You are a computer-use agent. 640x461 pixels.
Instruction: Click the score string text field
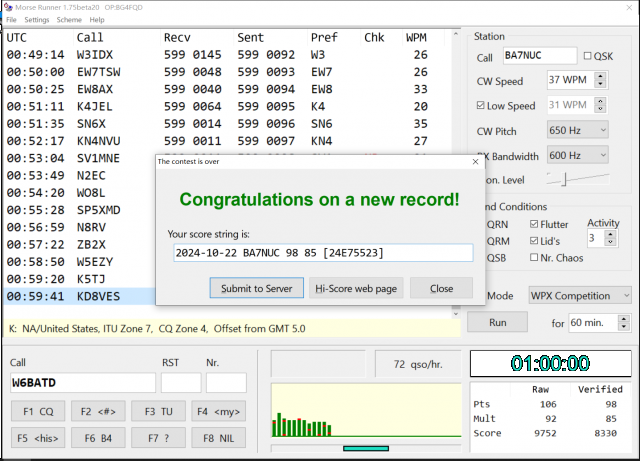[x=323, y=253]
